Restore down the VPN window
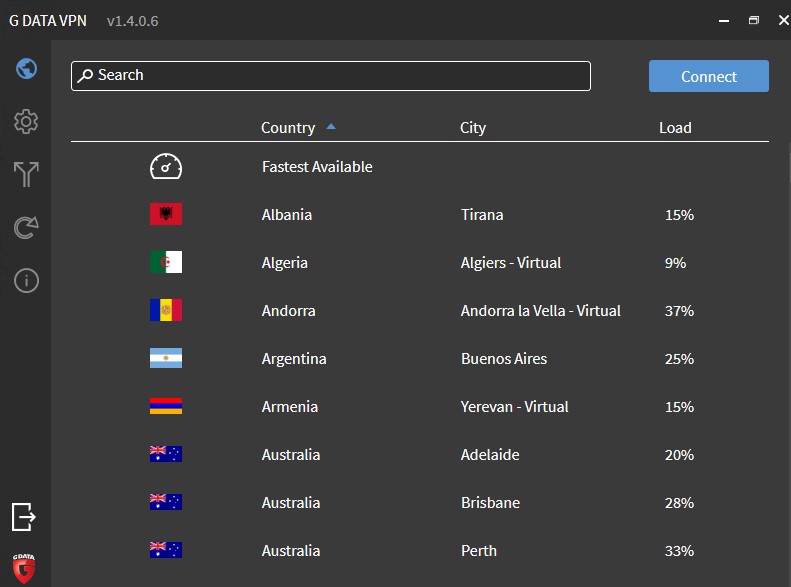Viewport: 791px width, 587px height. tap(754, 20)
